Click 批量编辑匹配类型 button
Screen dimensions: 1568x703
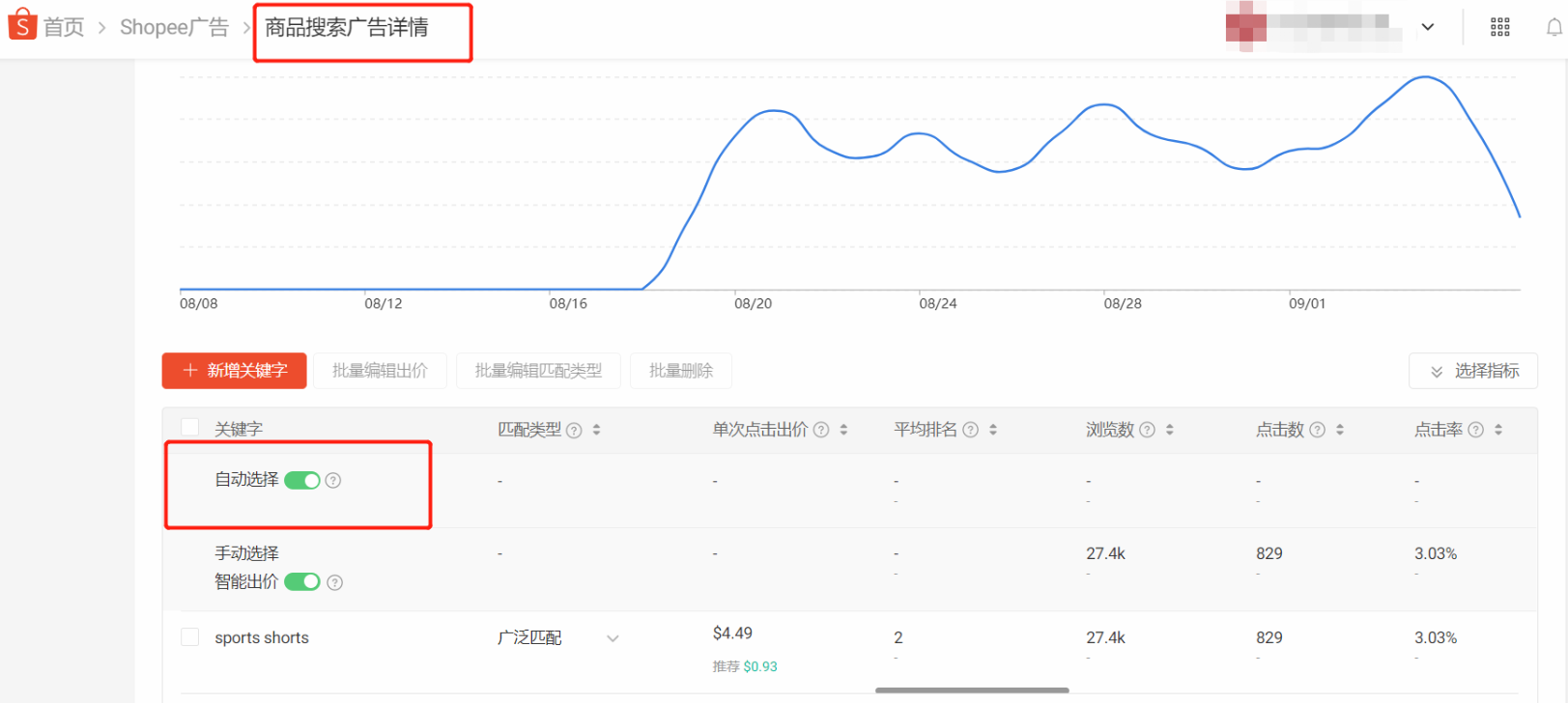538,371
